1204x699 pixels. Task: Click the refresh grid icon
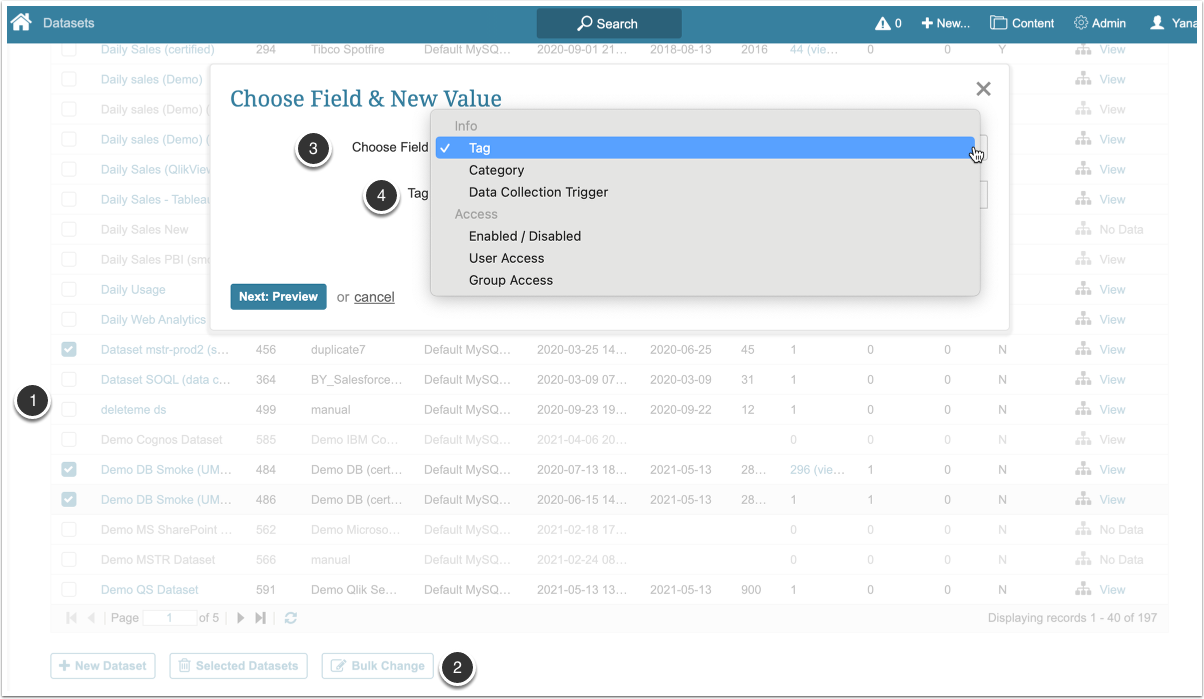point(291,618)
